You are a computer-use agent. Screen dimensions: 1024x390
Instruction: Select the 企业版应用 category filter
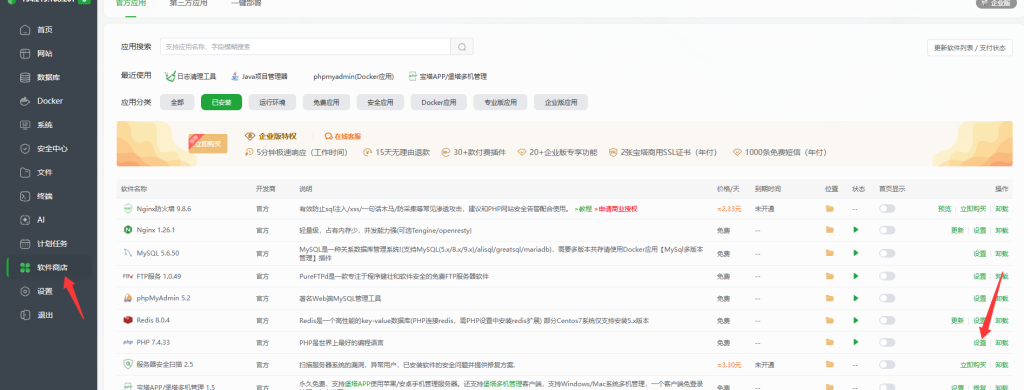tap(561, 103)
